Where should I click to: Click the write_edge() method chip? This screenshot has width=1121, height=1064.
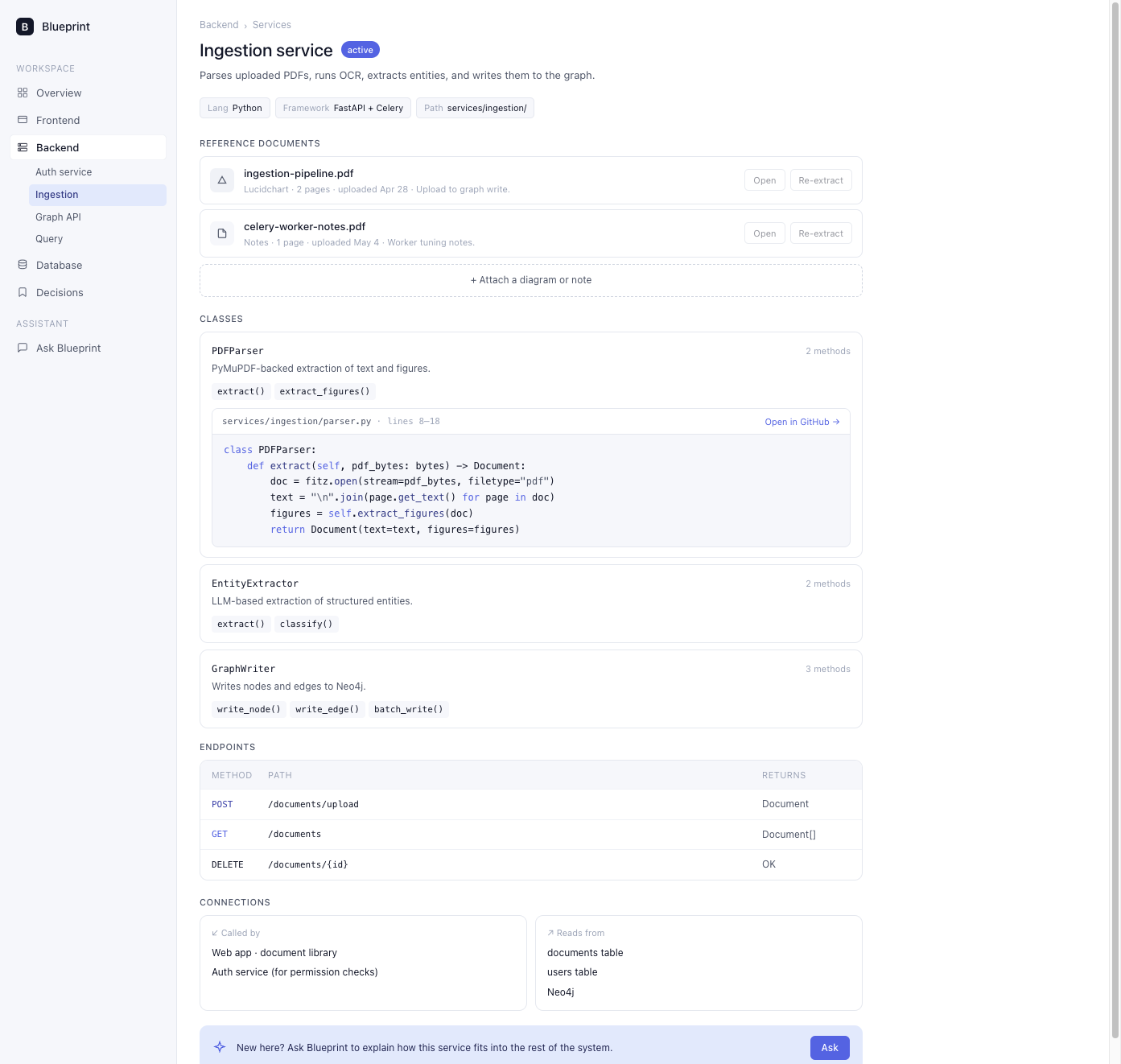[x=328, y=709]
